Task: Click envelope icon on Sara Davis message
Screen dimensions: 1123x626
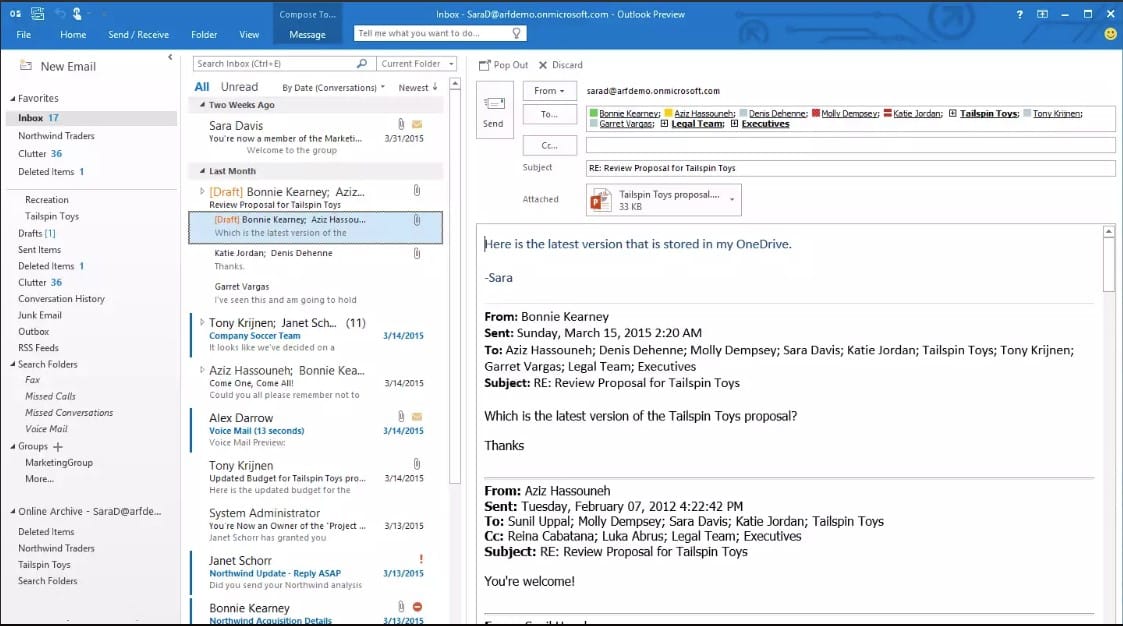Action: (417, 125)
